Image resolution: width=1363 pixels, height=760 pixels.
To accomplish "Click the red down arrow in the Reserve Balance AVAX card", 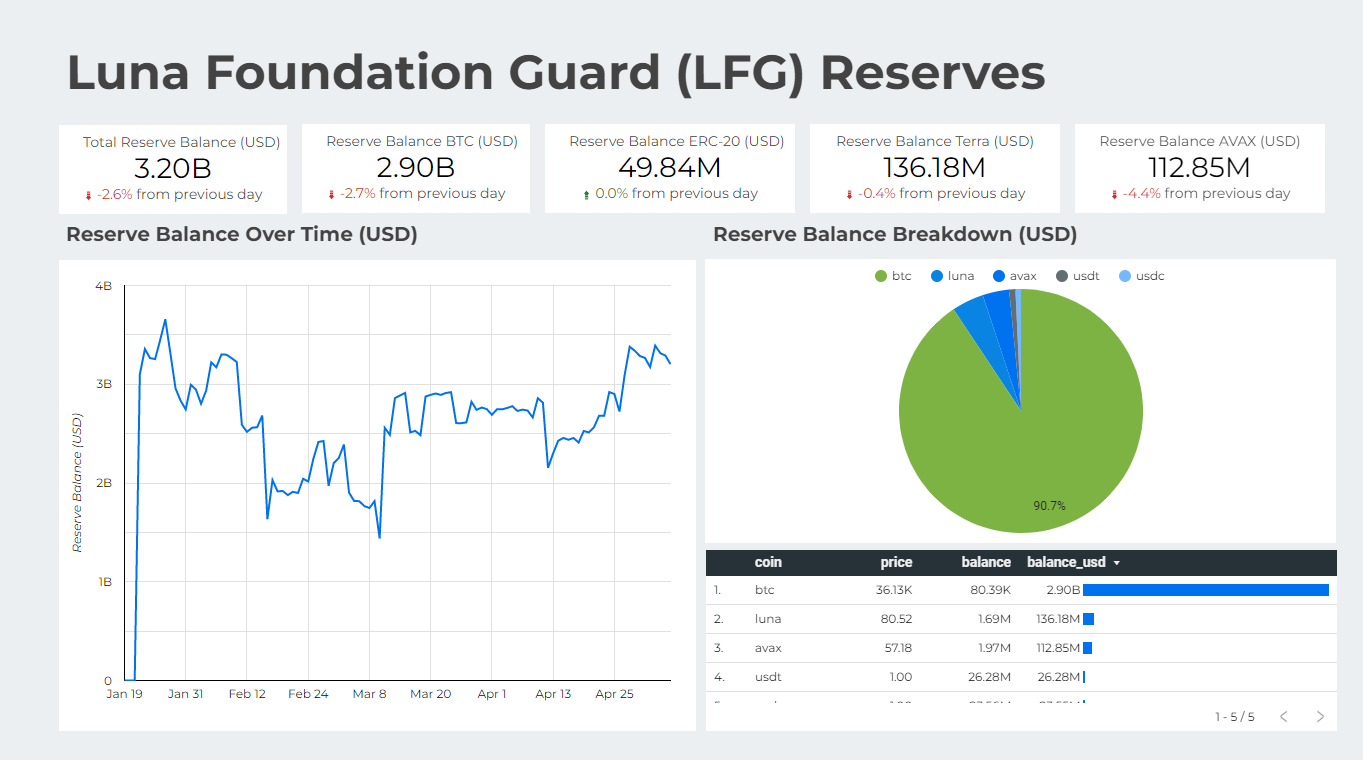I will 1114,195.
